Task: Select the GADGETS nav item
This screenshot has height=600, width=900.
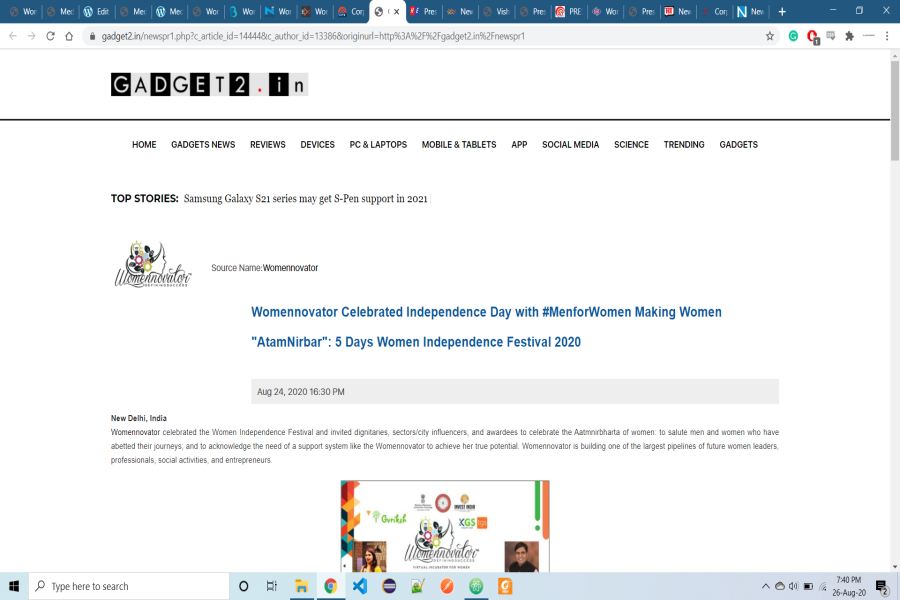Action: pyautogui.click(x=739, y=145)
